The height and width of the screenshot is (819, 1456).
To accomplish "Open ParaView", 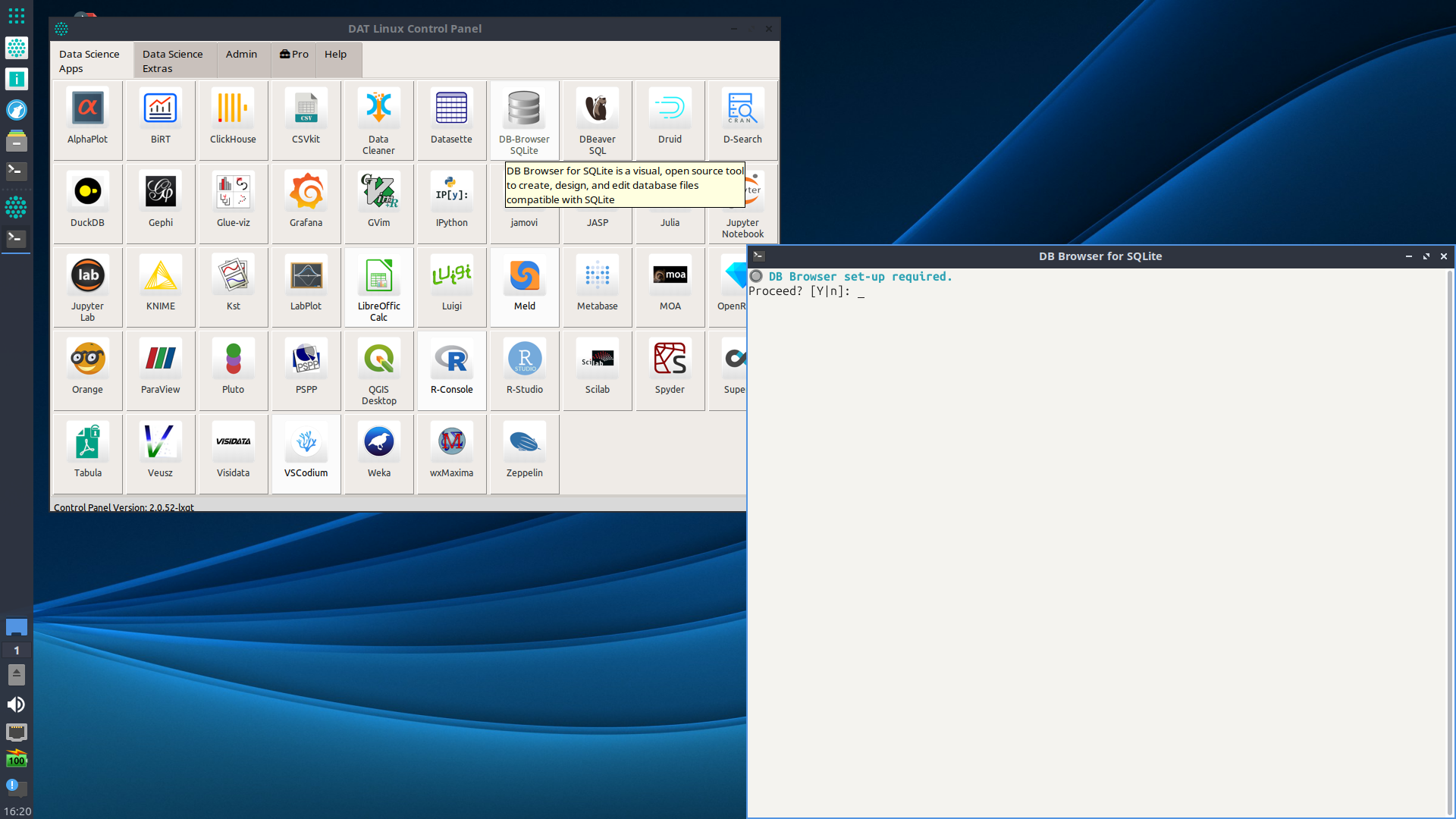I will (161, 370).
